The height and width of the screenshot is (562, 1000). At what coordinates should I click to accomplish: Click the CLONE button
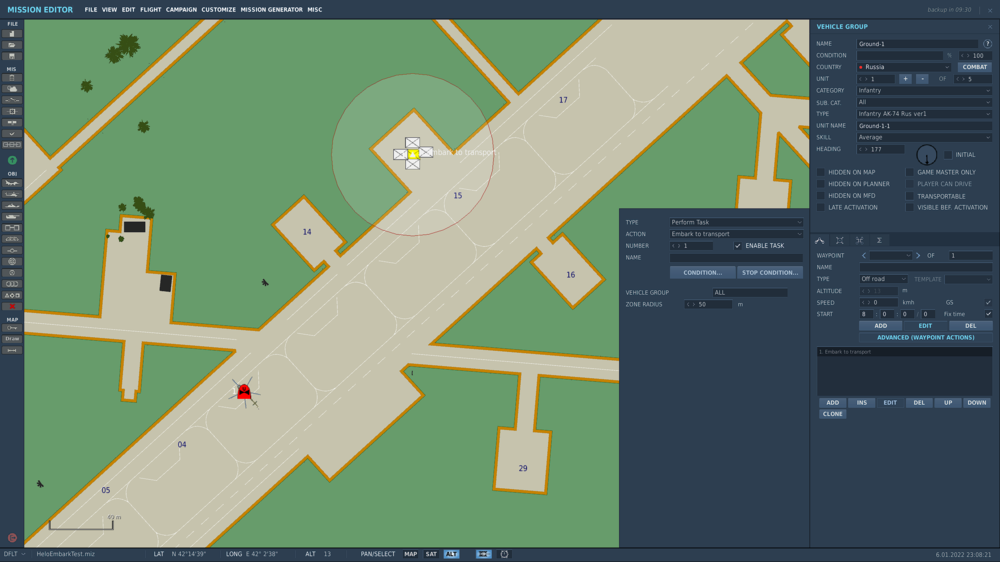pyautogui.click(x=832, y=414)
